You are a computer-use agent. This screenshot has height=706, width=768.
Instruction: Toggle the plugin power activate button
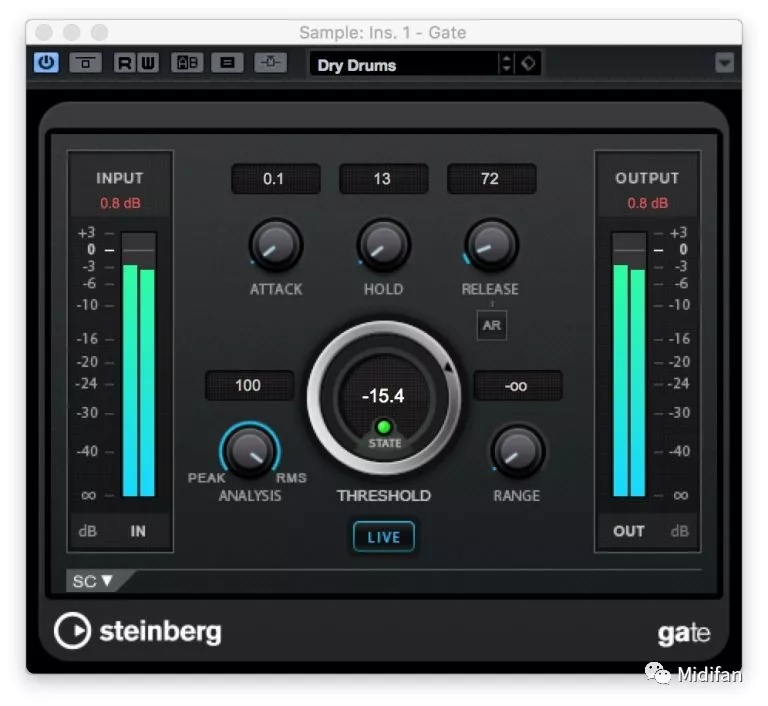tap(46, 63)
